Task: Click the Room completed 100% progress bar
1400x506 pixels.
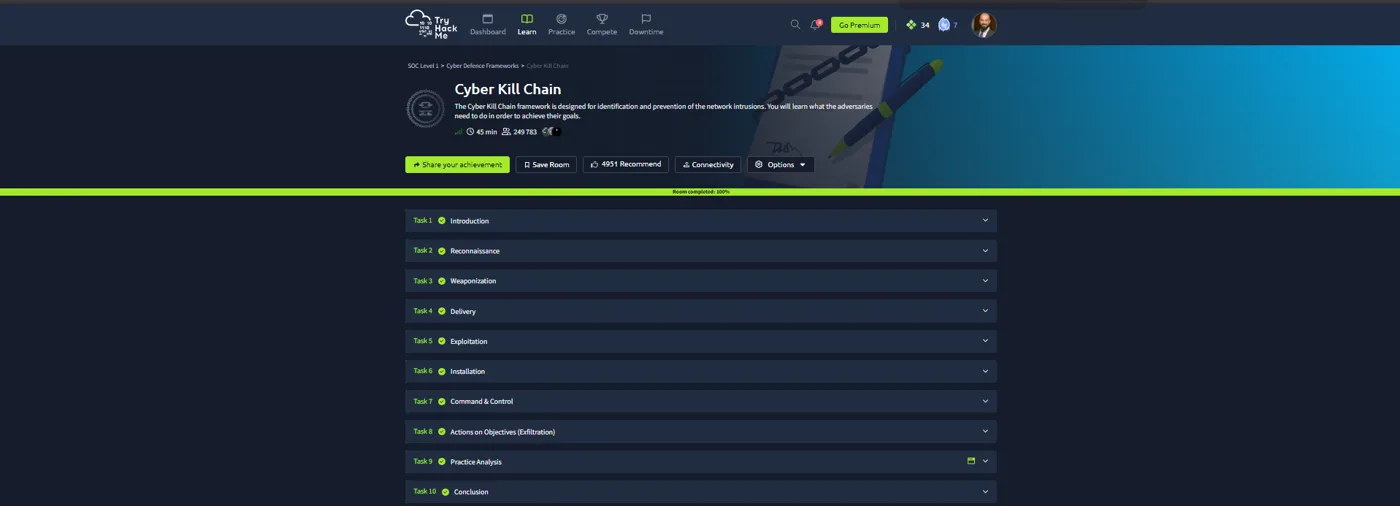Action: point(700,191)
